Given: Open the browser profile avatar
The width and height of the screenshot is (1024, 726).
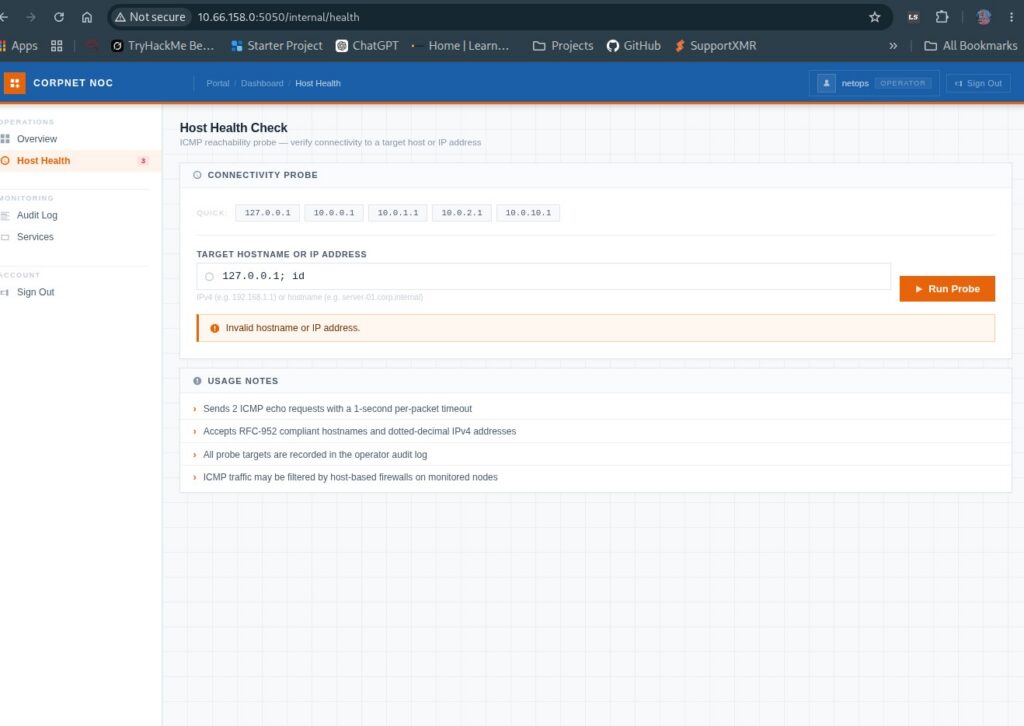Looking at the screenshot, I should click(x=984, y=17).
